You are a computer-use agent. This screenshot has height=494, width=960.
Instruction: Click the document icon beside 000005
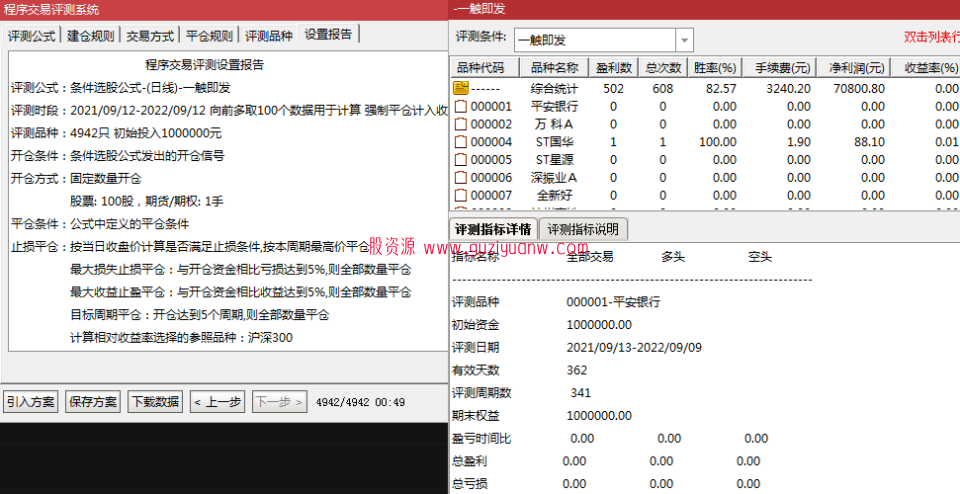(460, 160)
